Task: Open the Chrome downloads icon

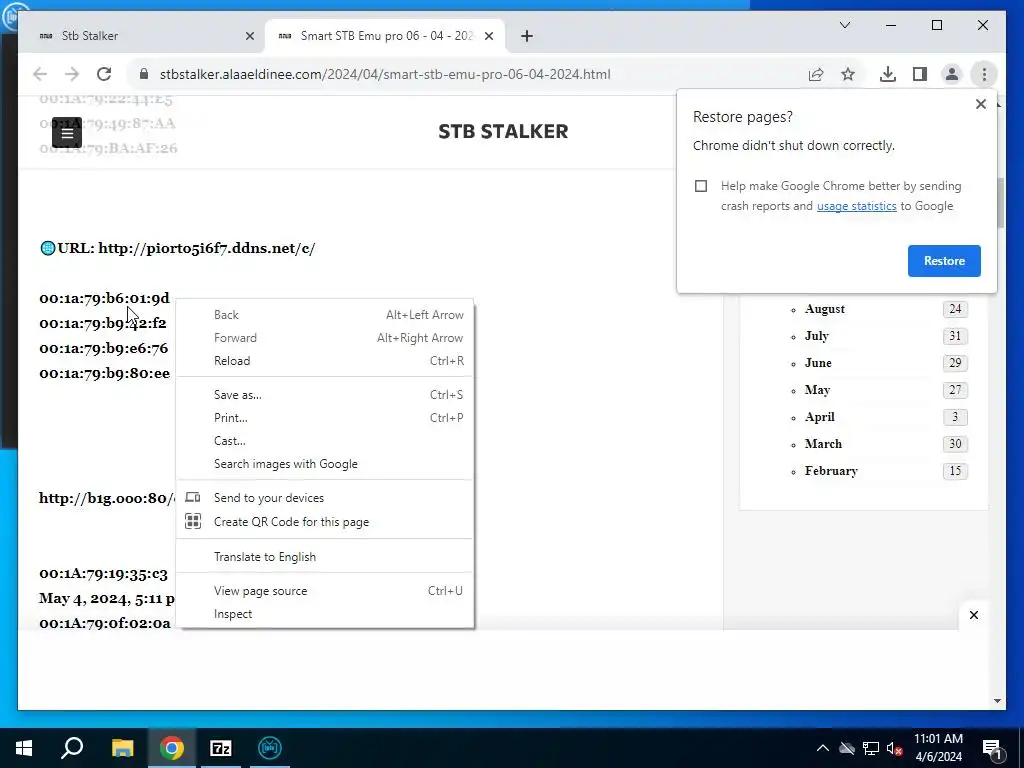Action: point(888,74)
